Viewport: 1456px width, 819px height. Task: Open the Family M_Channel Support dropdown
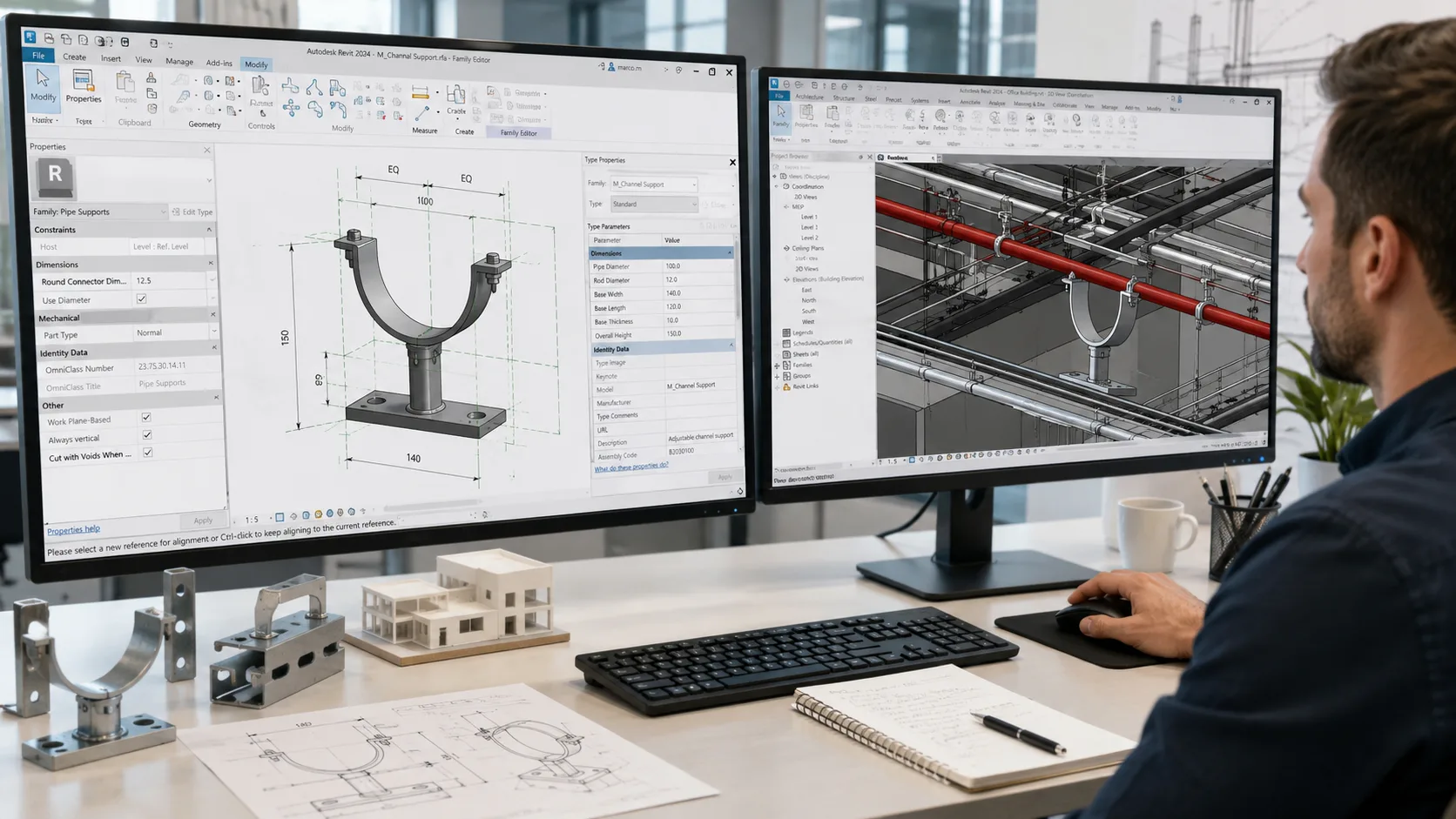tap(654, 185)
